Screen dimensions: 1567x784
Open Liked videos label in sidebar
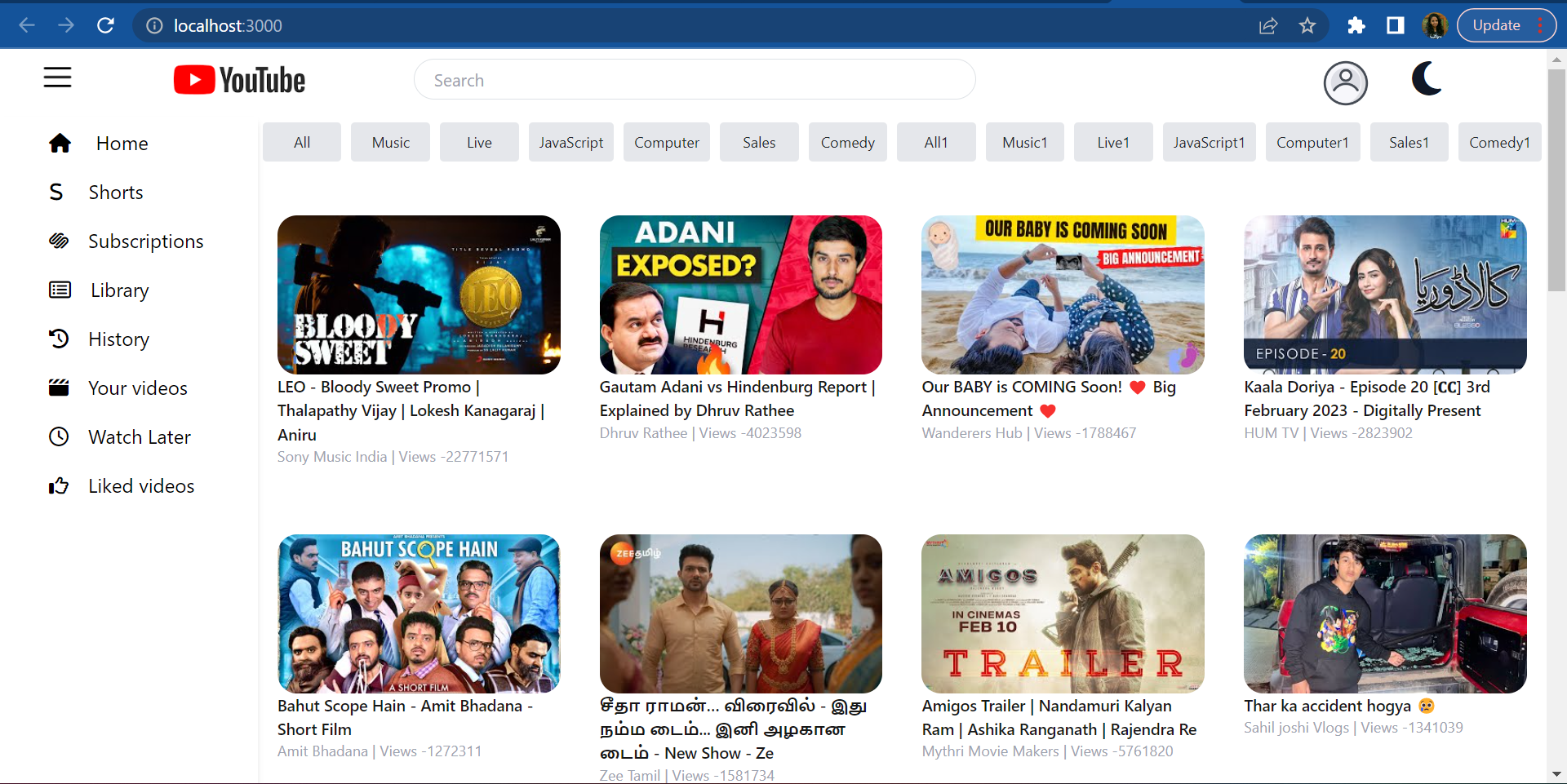[x=141, y=486]
